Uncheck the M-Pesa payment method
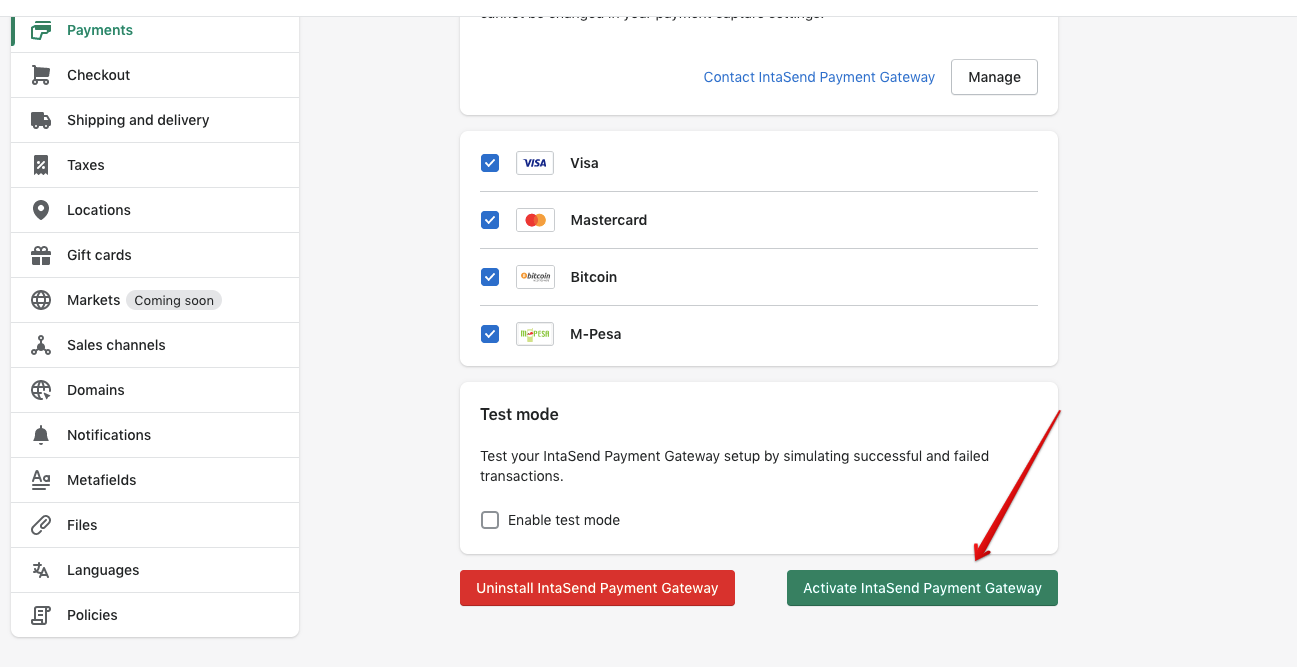The width and height of the screenshot is (1297, 667). coord(490,334)
